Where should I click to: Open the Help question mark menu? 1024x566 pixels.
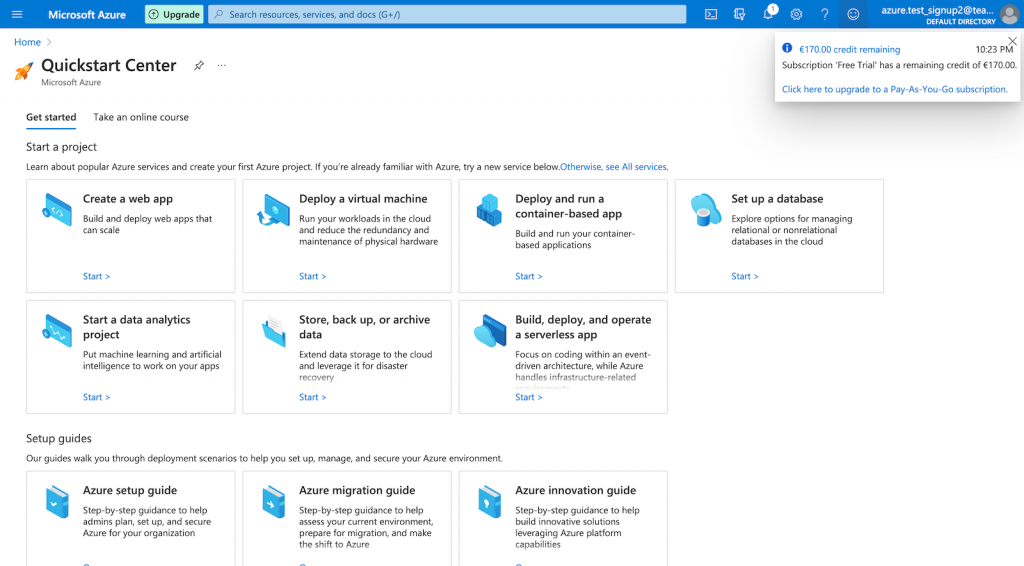825,14
